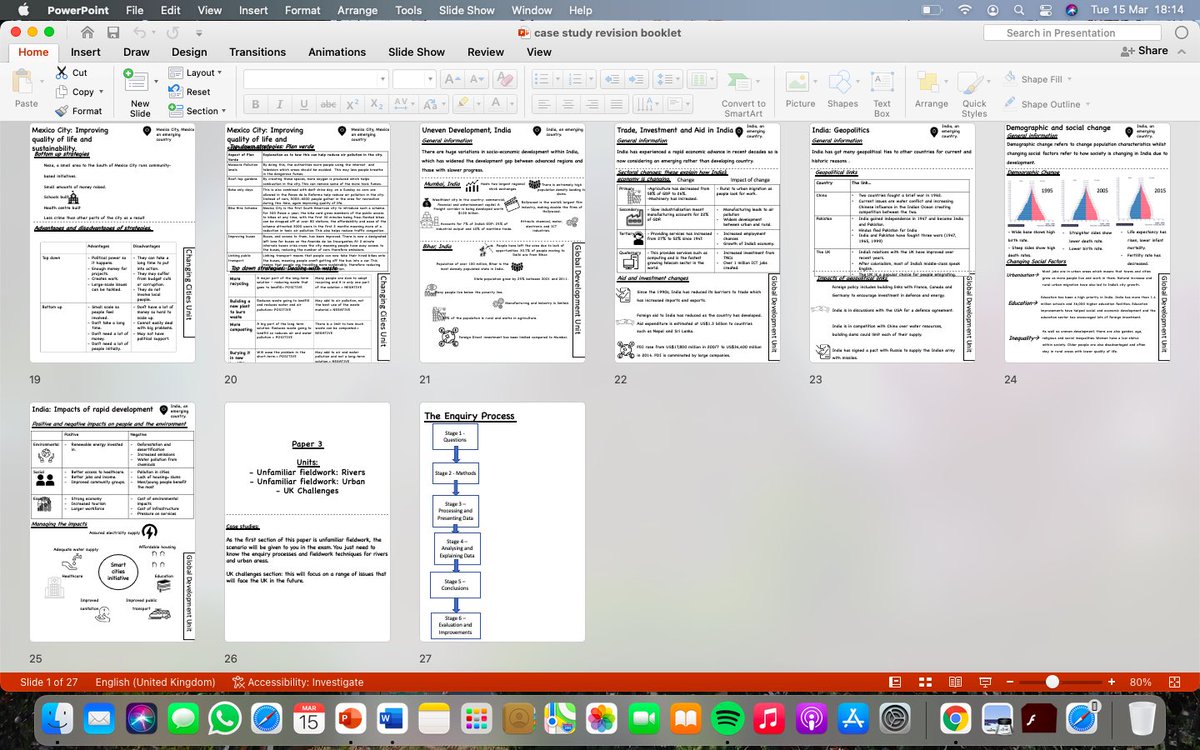Expand the Copy dropdown arrow

point(102,92)
